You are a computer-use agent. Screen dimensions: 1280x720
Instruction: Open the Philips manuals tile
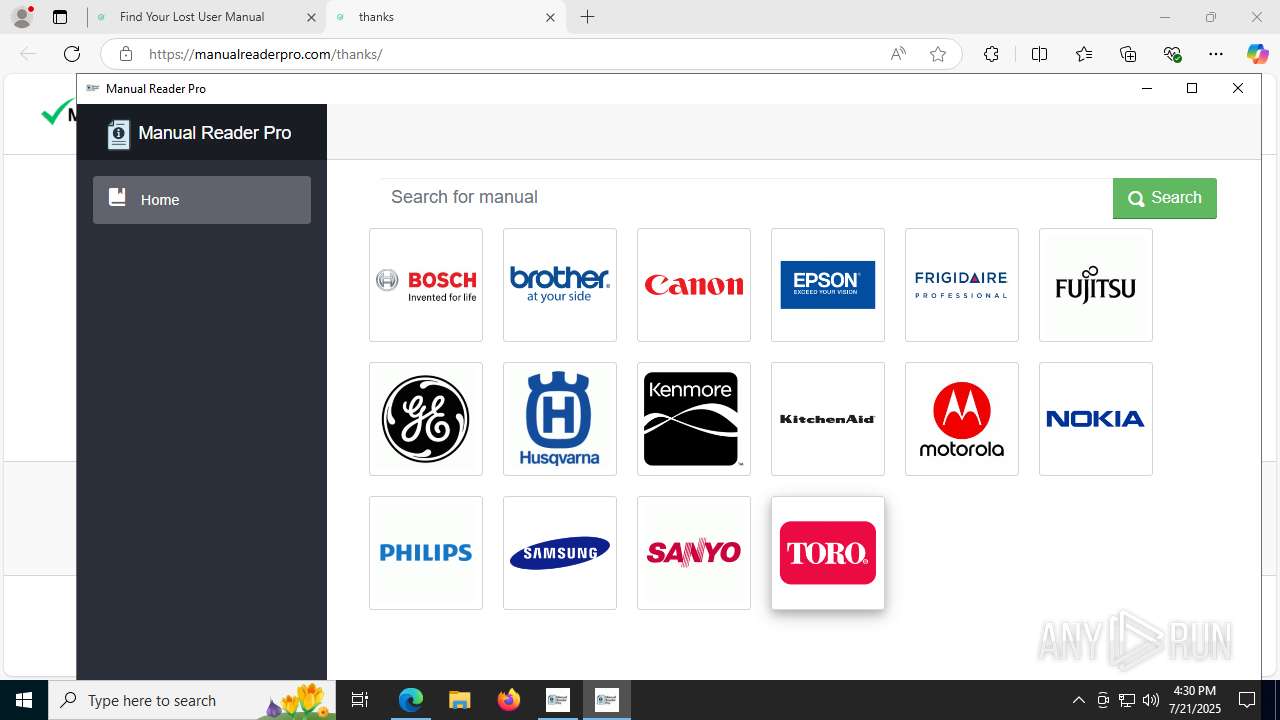(426, 553)
